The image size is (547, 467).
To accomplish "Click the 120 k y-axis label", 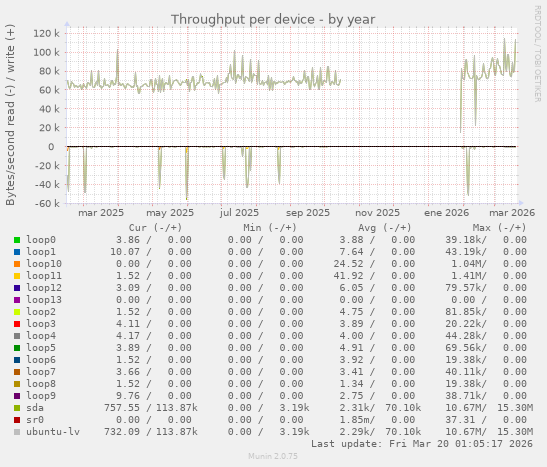I will pyautogui.click(x=46, y=33).
